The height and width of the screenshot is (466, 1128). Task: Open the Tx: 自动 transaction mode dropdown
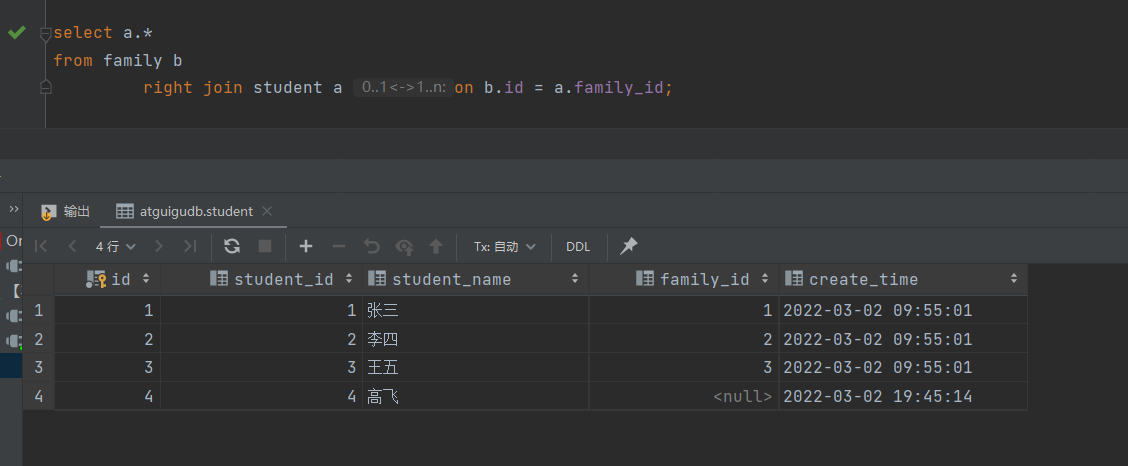(x=504, y=246)
